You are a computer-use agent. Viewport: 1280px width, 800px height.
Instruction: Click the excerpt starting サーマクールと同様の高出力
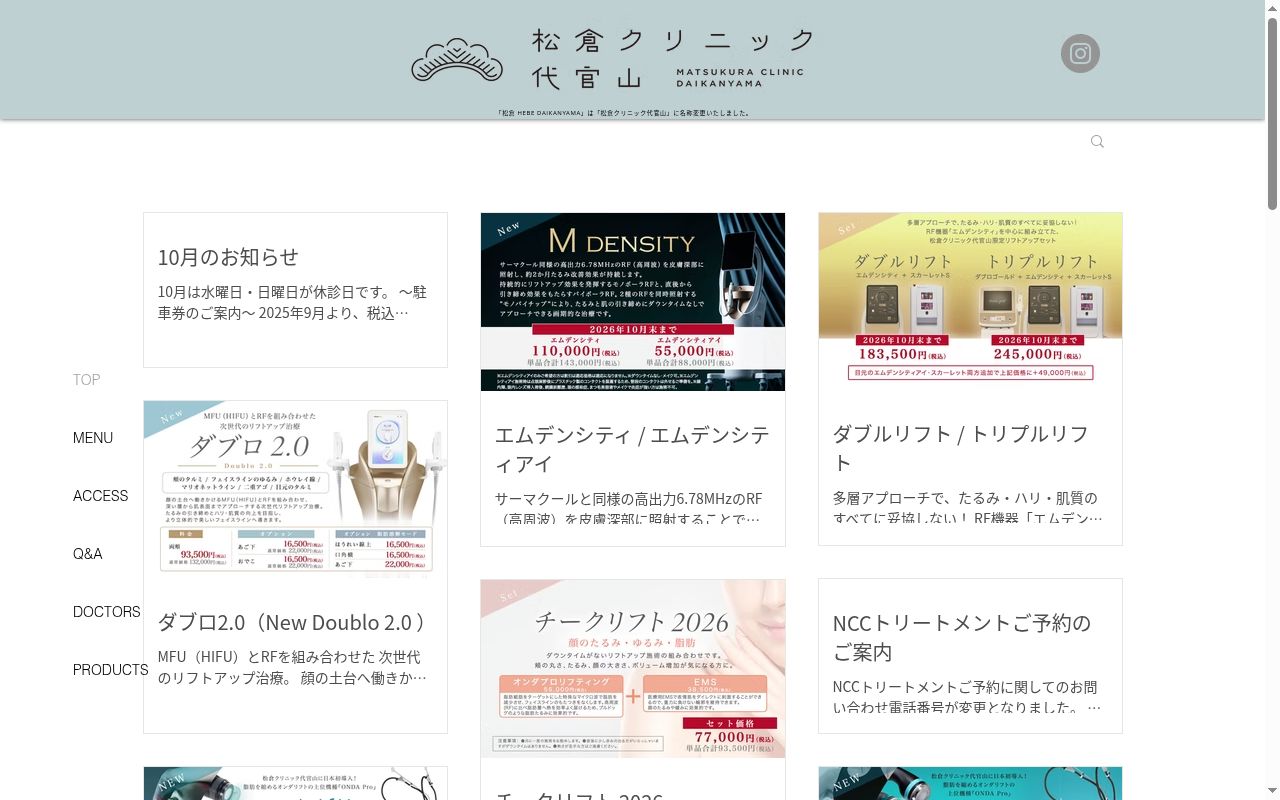(x=629, y=508)
